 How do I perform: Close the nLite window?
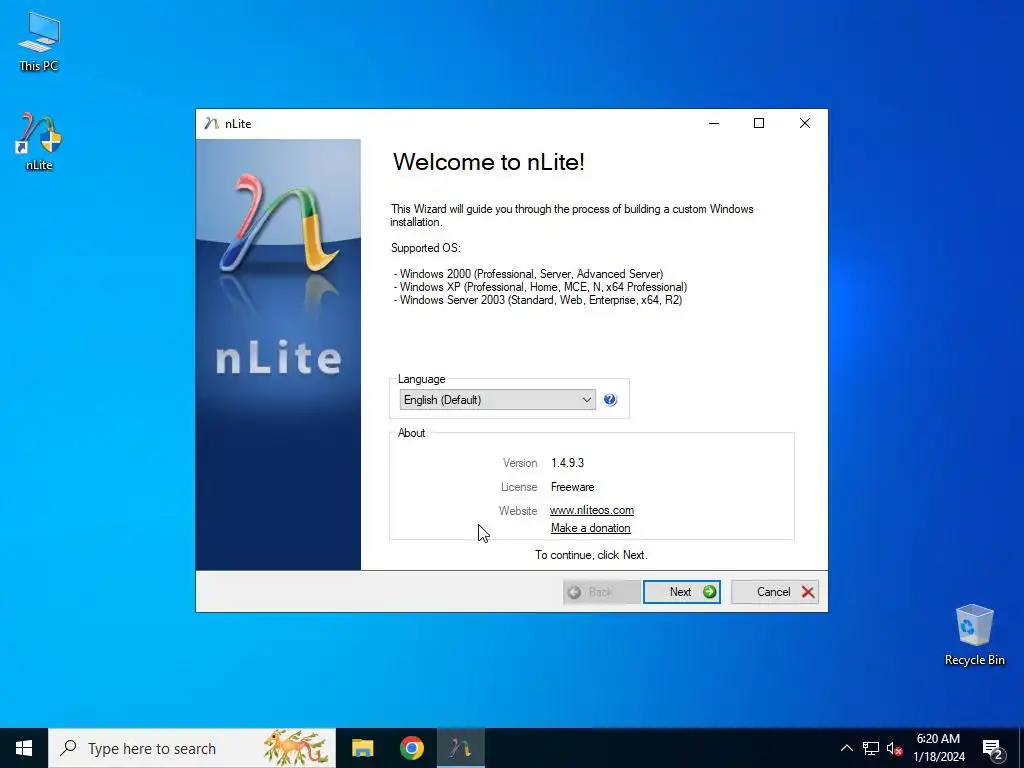click(x=805, y=123)
